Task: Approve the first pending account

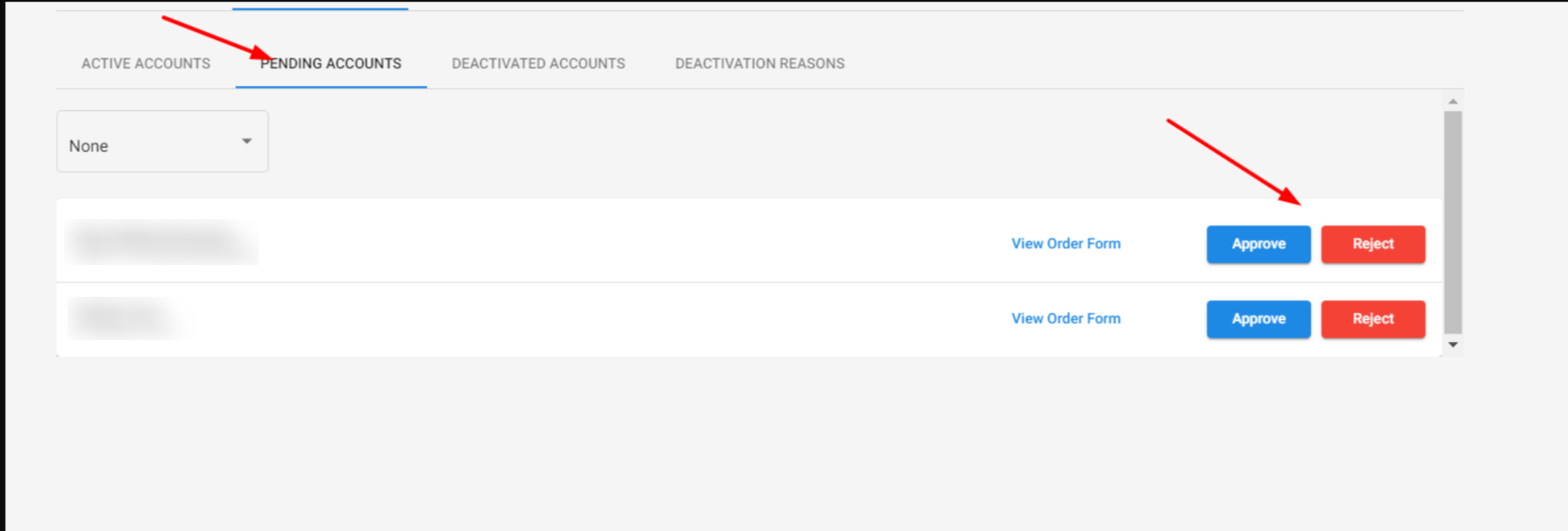Action: (x=1258, y=244)
